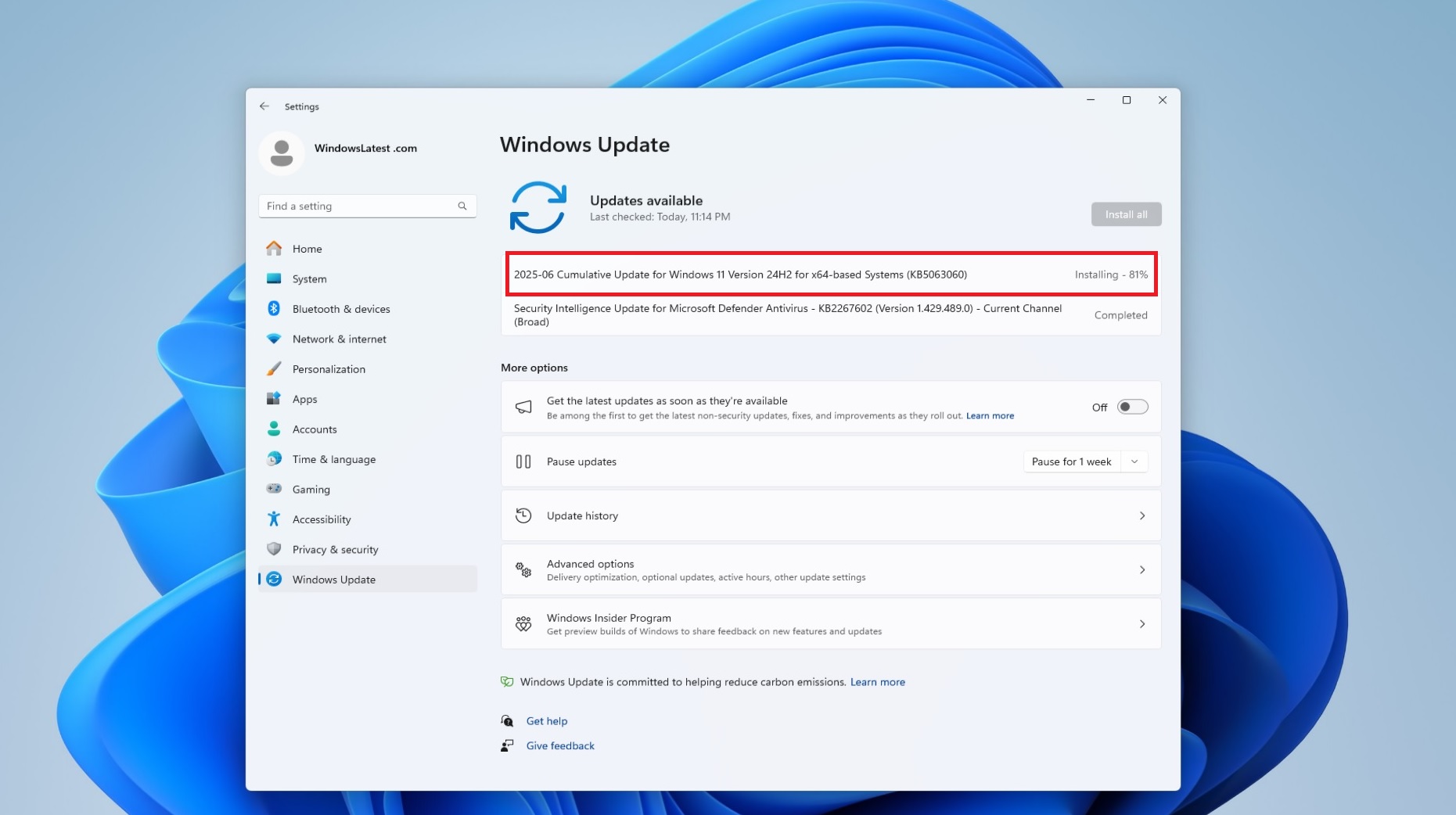Select the Network & internet globe icon
Viewport: 1456px width, 815px height.
(274, 339)
